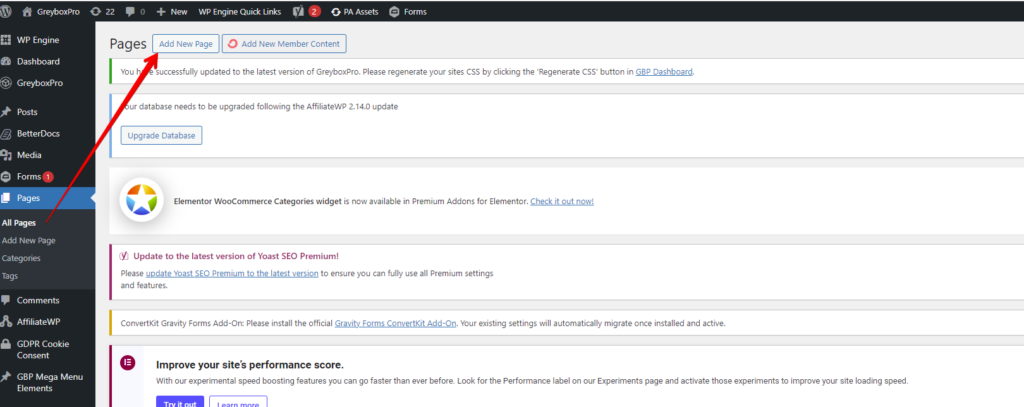Click the Add New Page button
The image size is (1024, 407).
coord(185,44)
